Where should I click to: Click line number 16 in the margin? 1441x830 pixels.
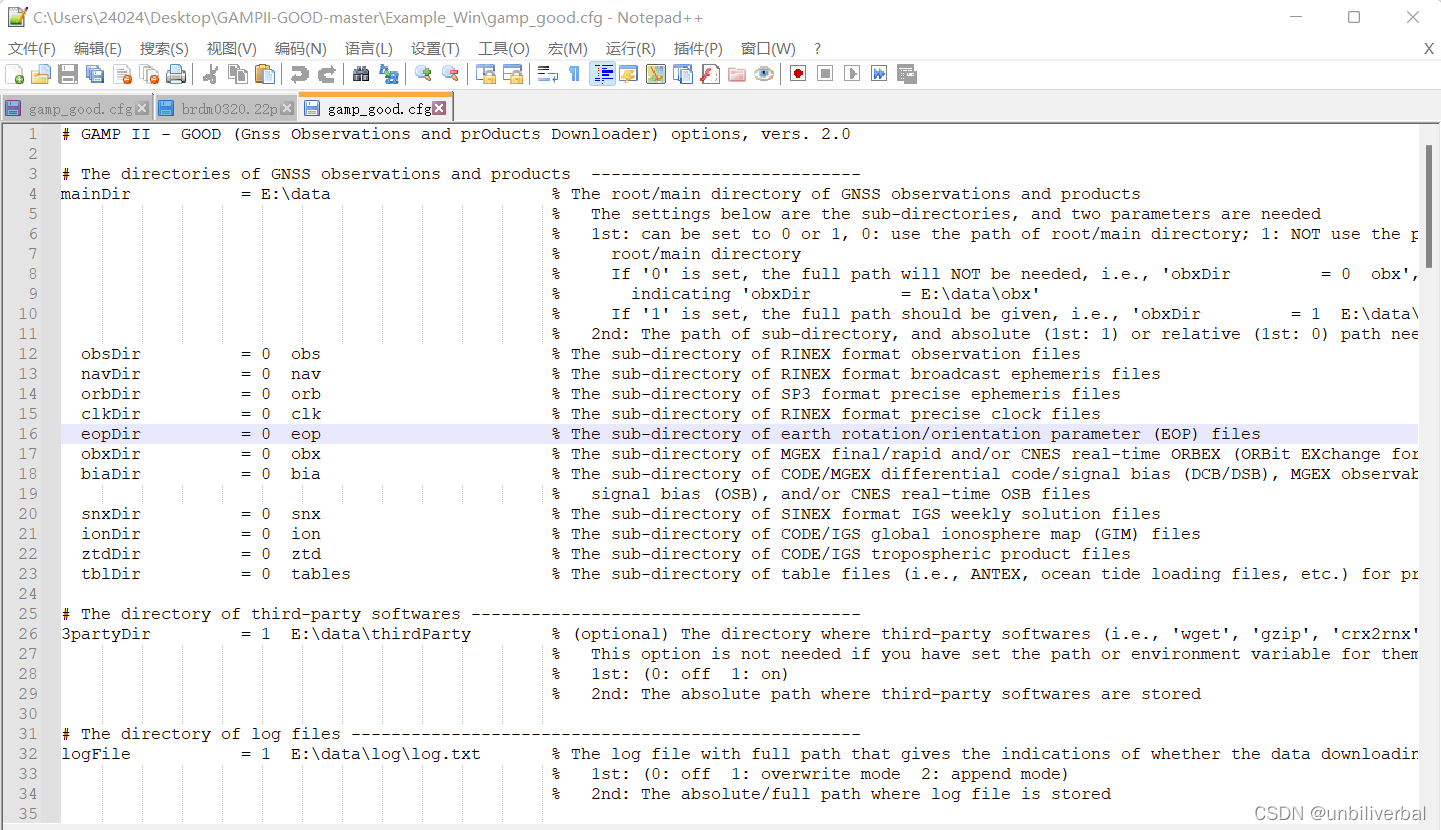[x=28, y=434]
